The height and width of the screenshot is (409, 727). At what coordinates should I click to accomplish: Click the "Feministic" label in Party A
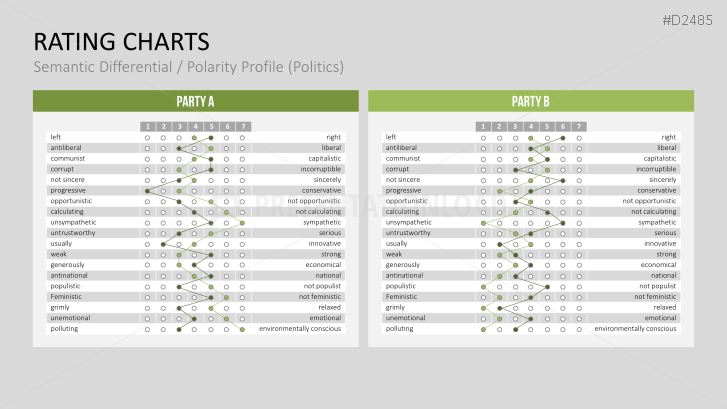67,296
